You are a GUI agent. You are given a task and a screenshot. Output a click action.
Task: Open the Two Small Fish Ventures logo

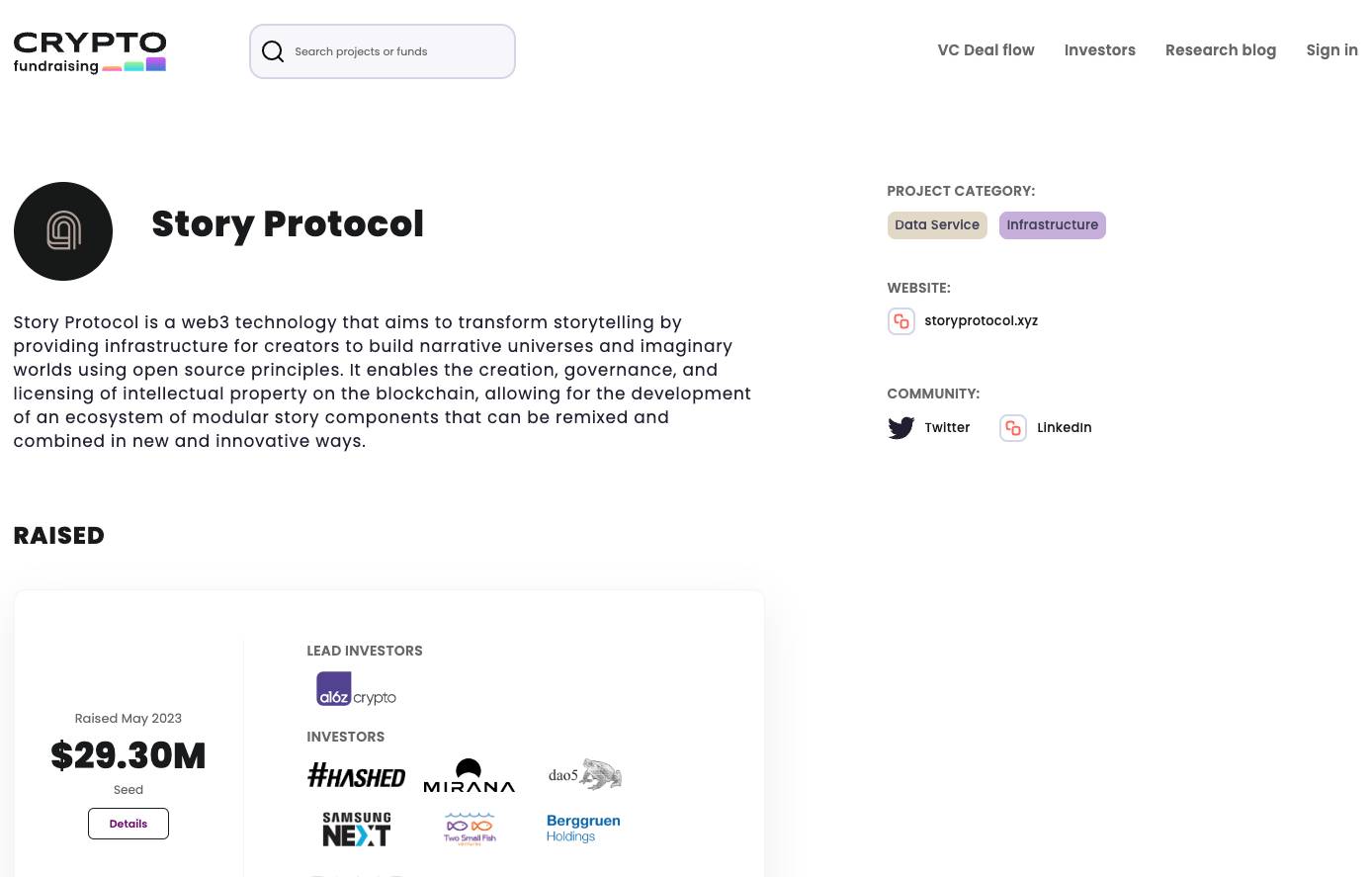tap(469, 829)
